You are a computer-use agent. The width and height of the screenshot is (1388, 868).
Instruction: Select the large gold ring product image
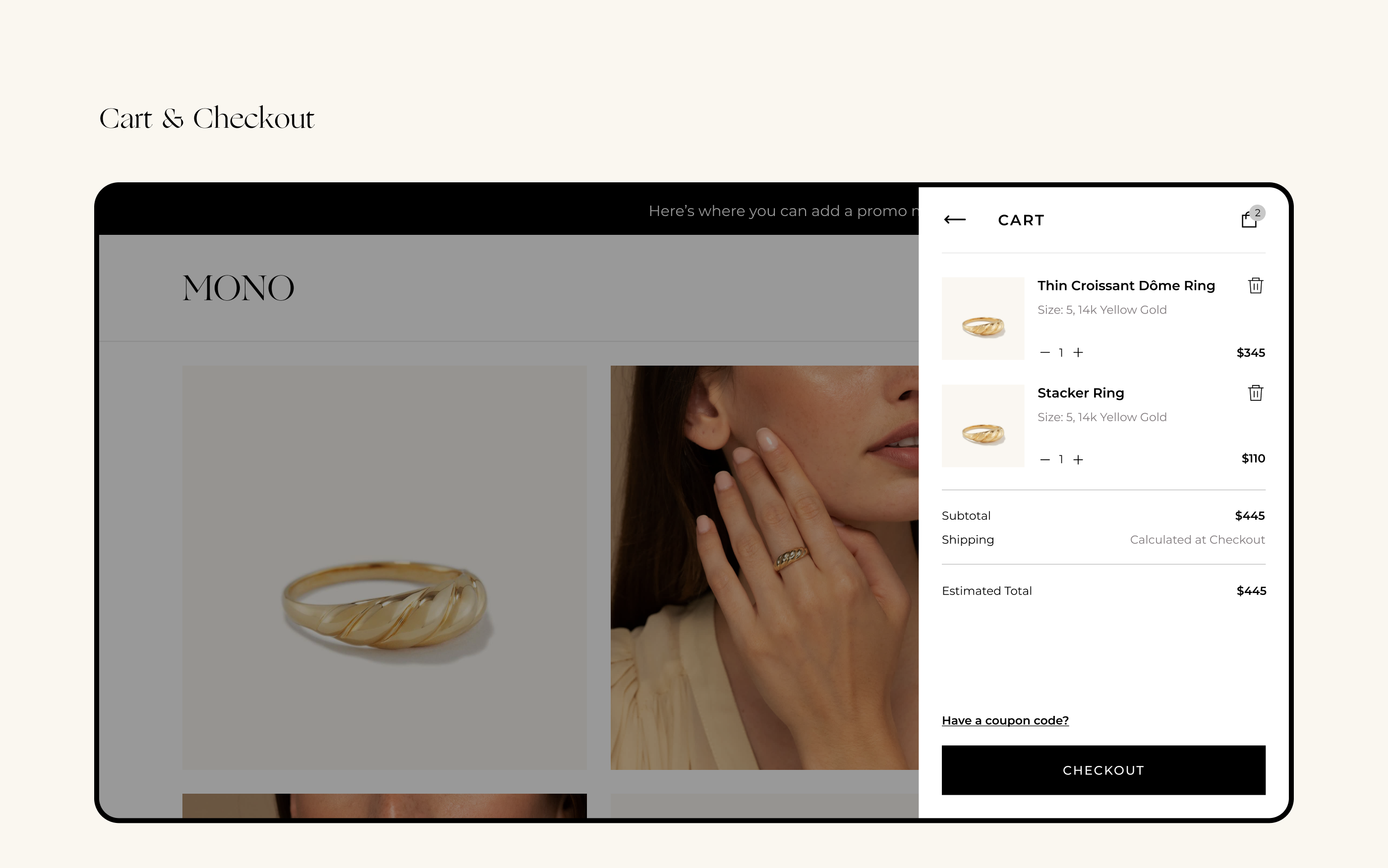click(x=384, y=567)
